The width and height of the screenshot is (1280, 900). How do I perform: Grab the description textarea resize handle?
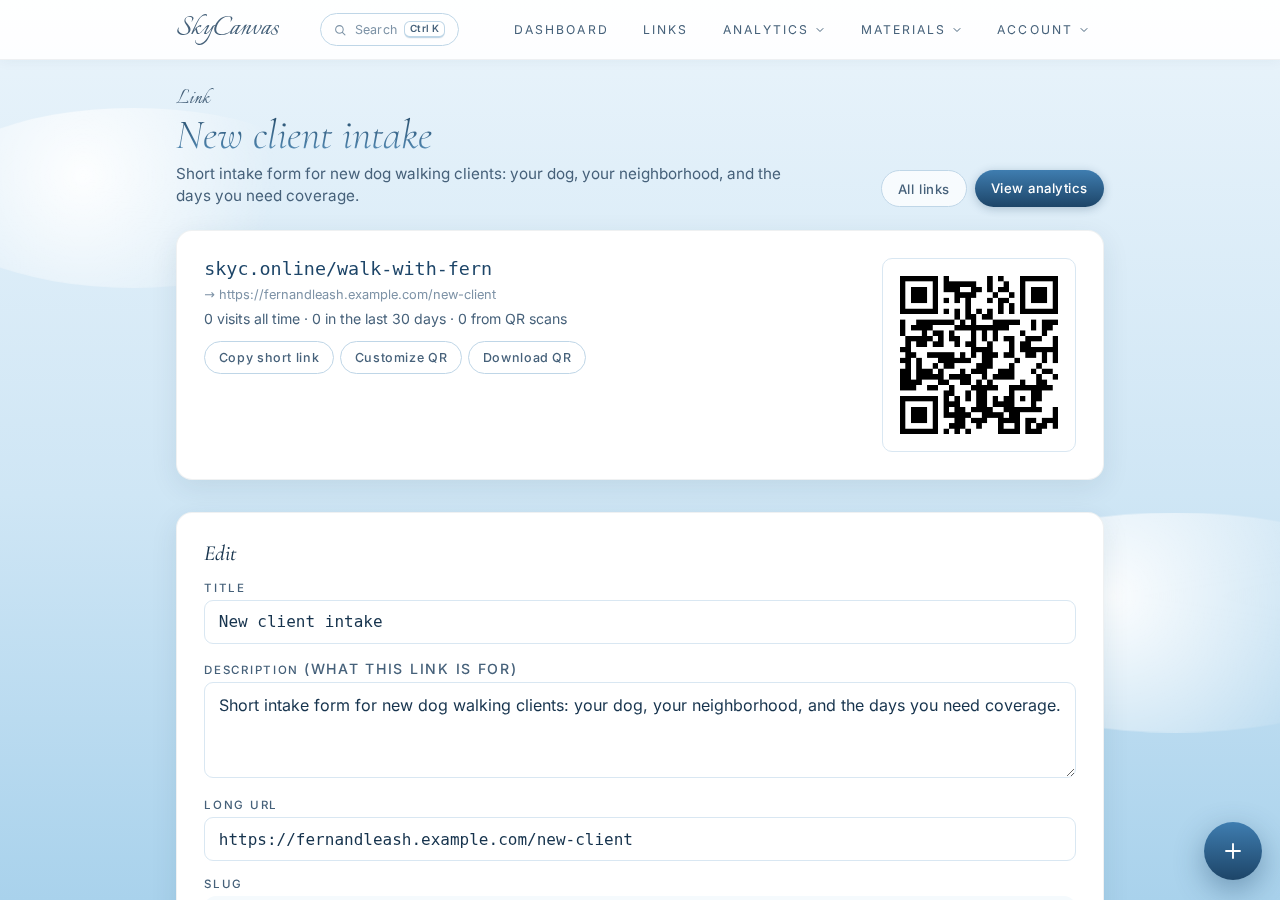point(1070,772)
